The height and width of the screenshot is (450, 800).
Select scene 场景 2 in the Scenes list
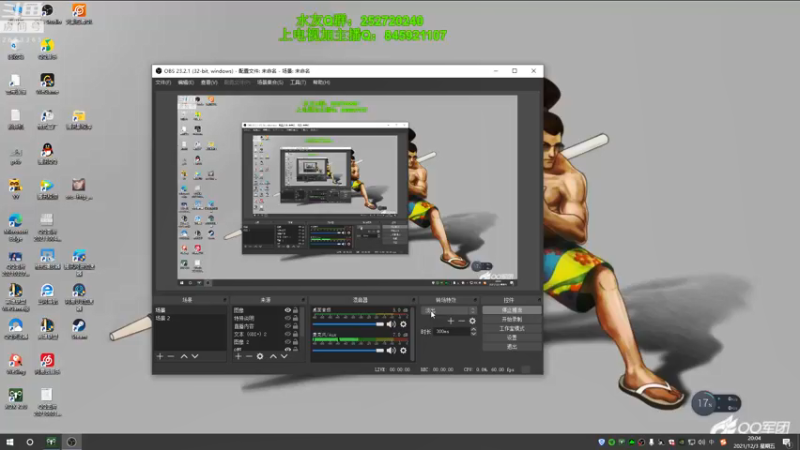[190, 318]
